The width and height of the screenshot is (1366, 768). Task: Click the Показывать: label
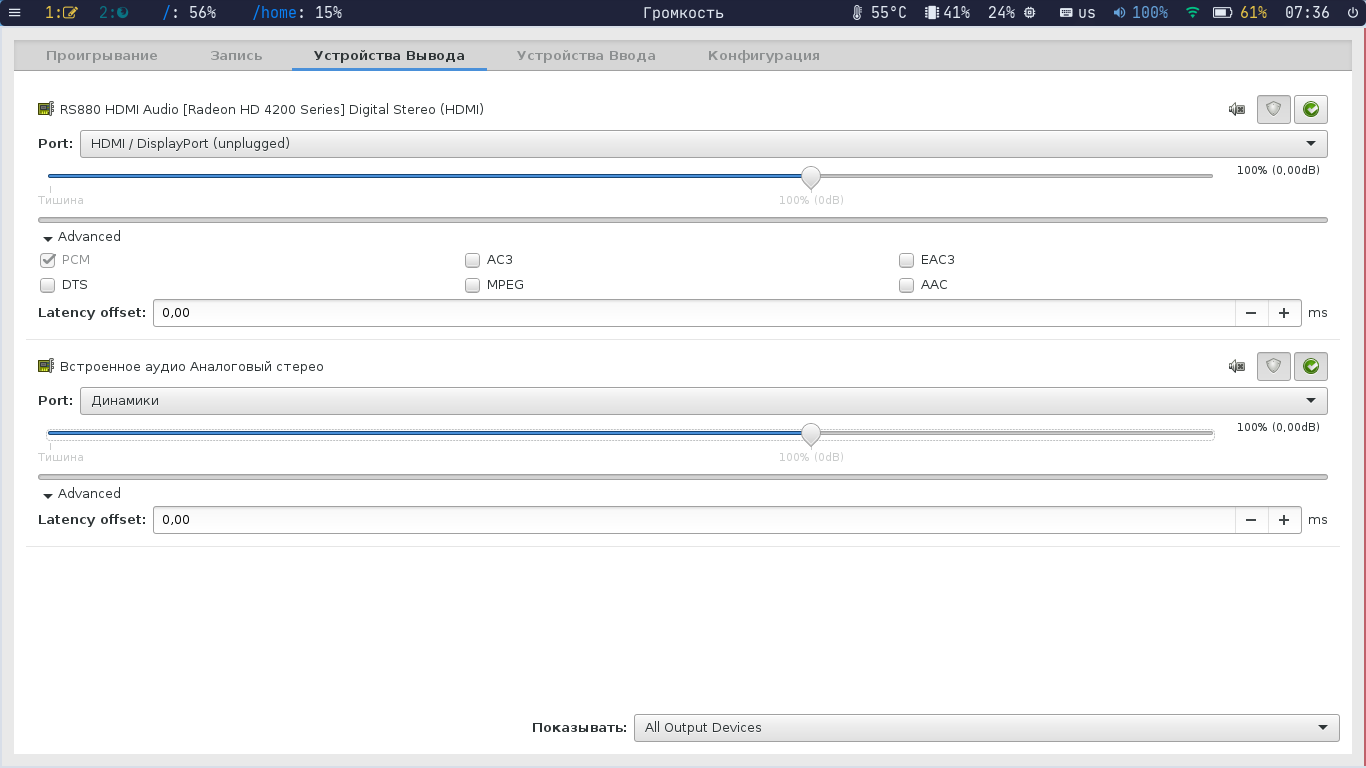click(579, 728)
